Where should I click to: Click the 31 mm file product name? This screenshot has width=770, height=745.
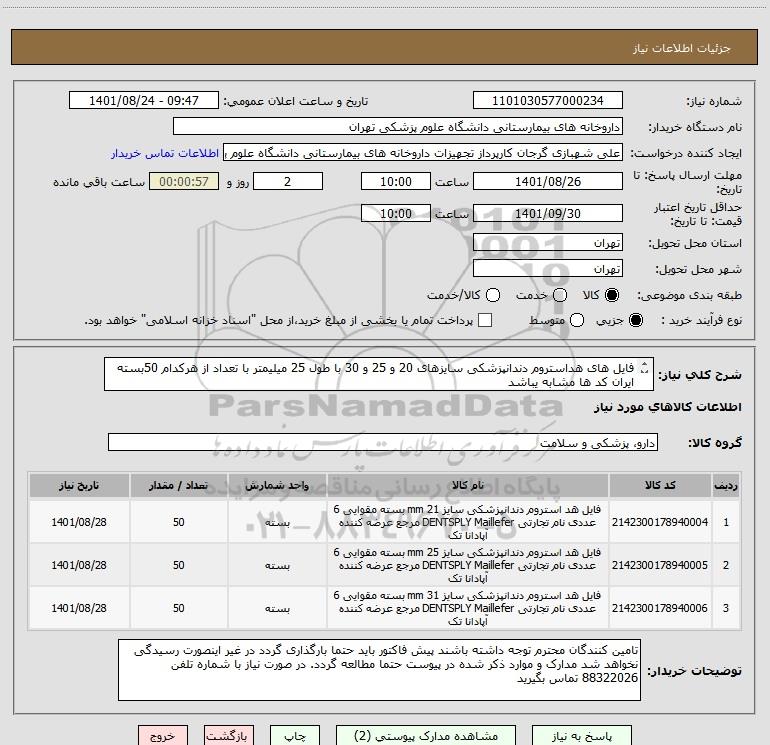[x=468, y=608]
